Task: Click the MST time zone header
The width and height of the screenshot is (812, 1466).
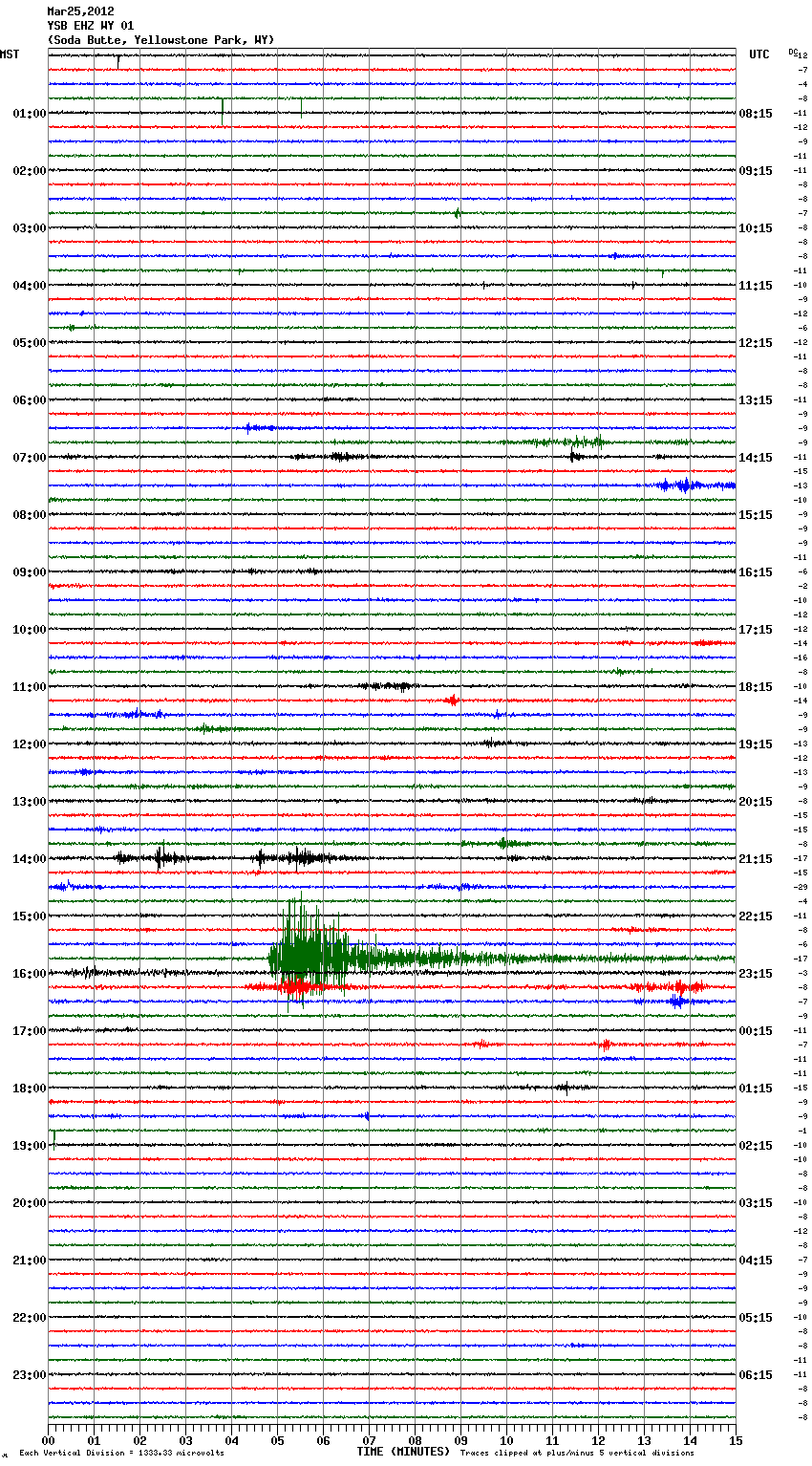Action: point(10,54)
